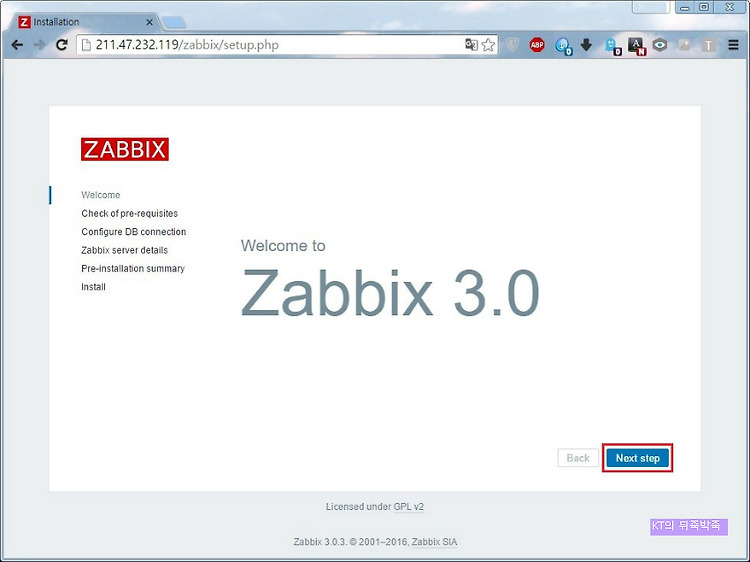Select Check of pre-requisites step

pyautogui.click(x=129, y=213)
